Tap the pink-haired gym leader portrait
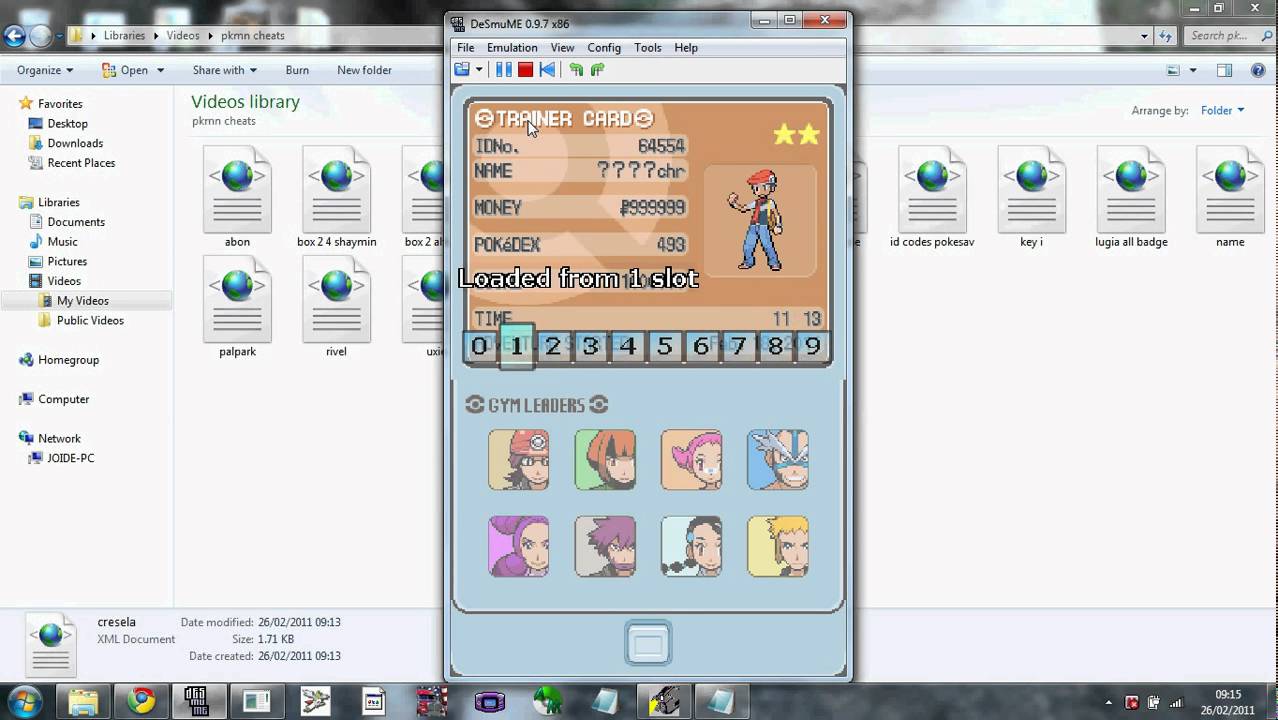The image size is (1278, 720). (691, 460)
